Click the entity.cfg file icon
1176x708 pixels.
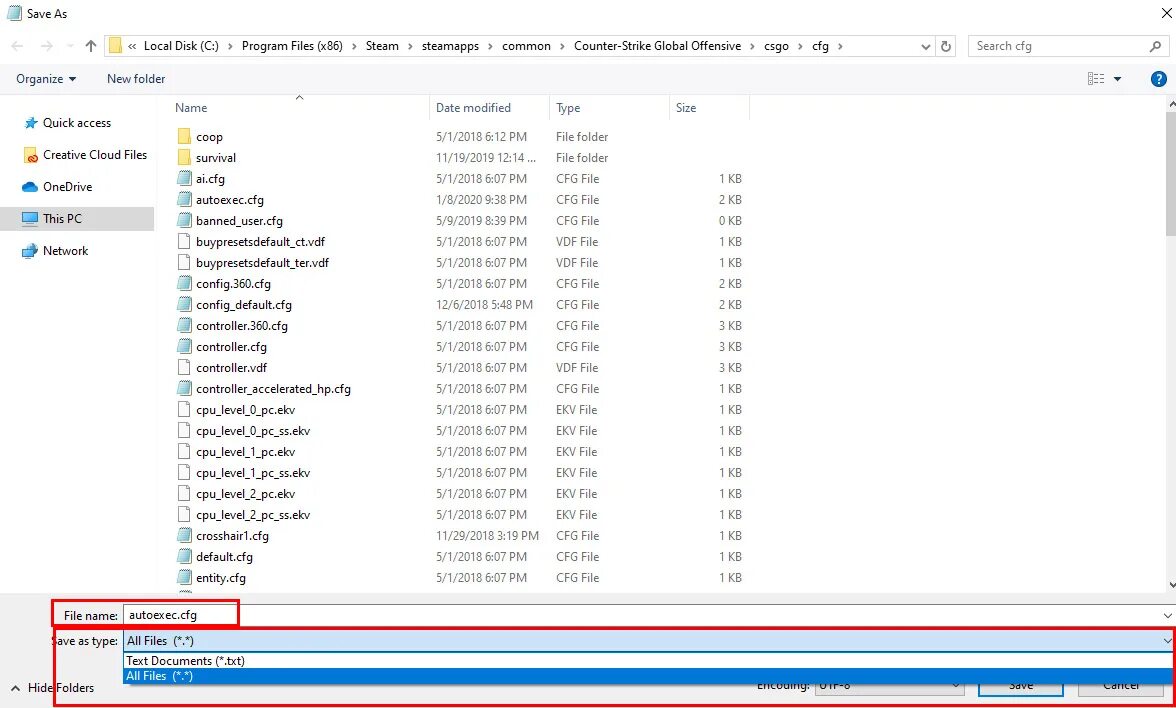click(184, 578)
